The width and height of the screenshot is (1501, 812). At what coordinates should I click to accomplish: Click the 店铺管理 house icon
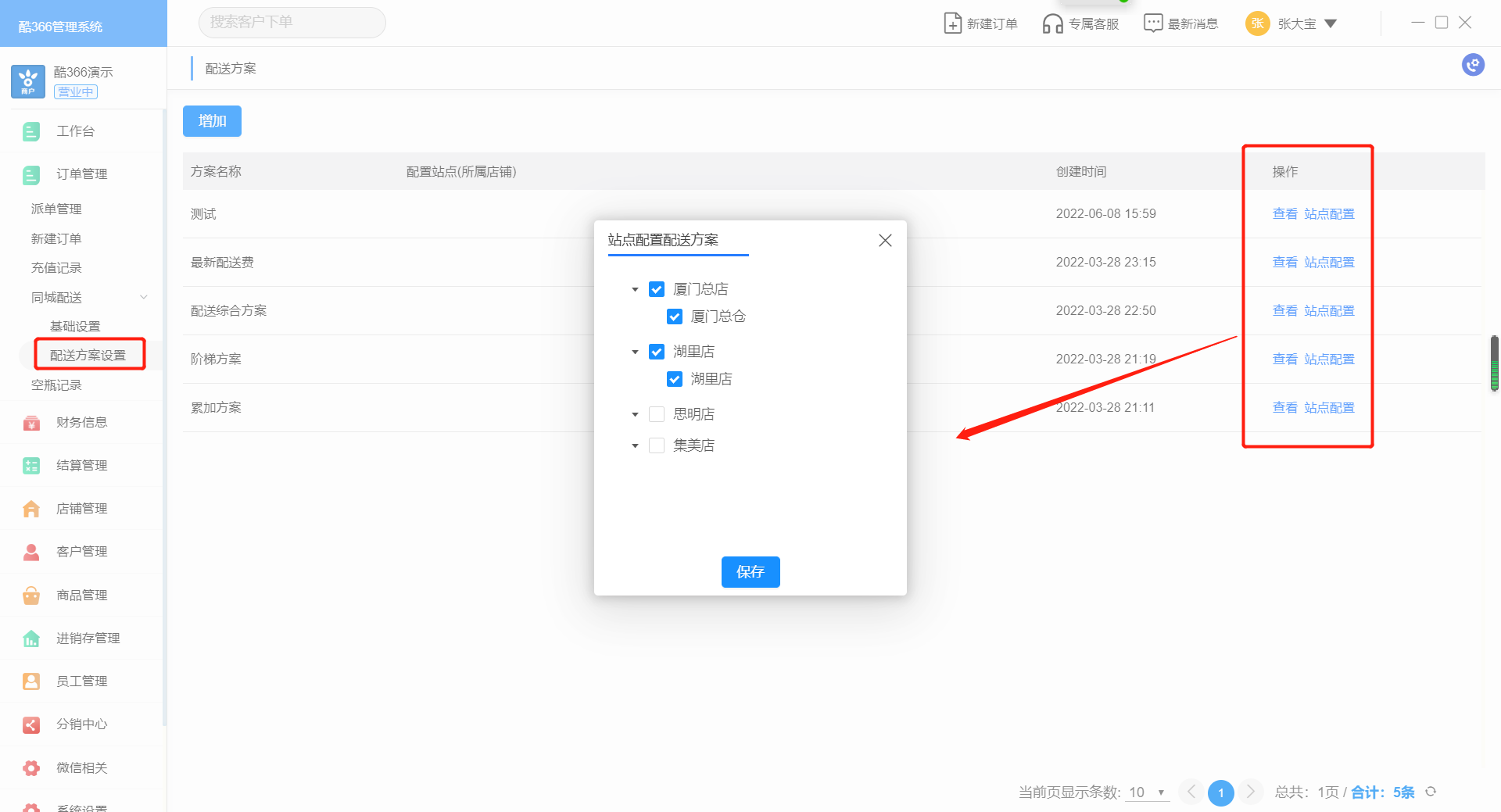[x=31, y=509]
